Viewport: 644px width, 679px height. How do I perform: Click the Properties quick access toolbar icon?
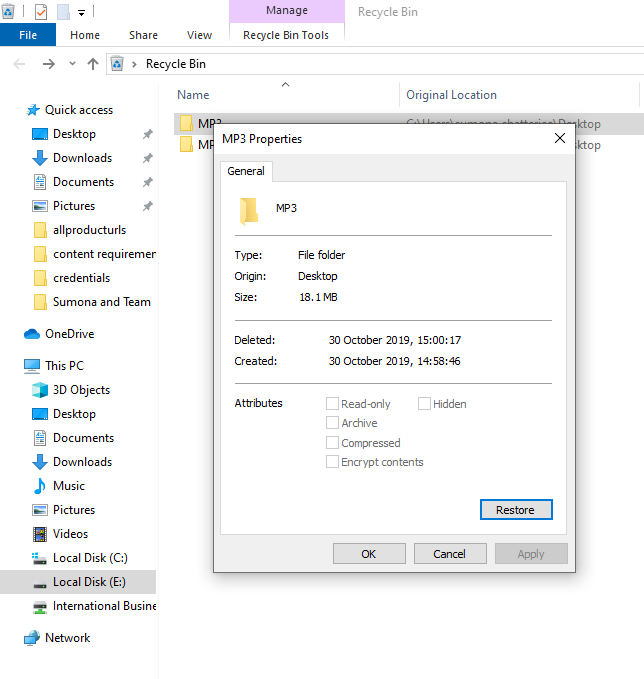point(41,12)
